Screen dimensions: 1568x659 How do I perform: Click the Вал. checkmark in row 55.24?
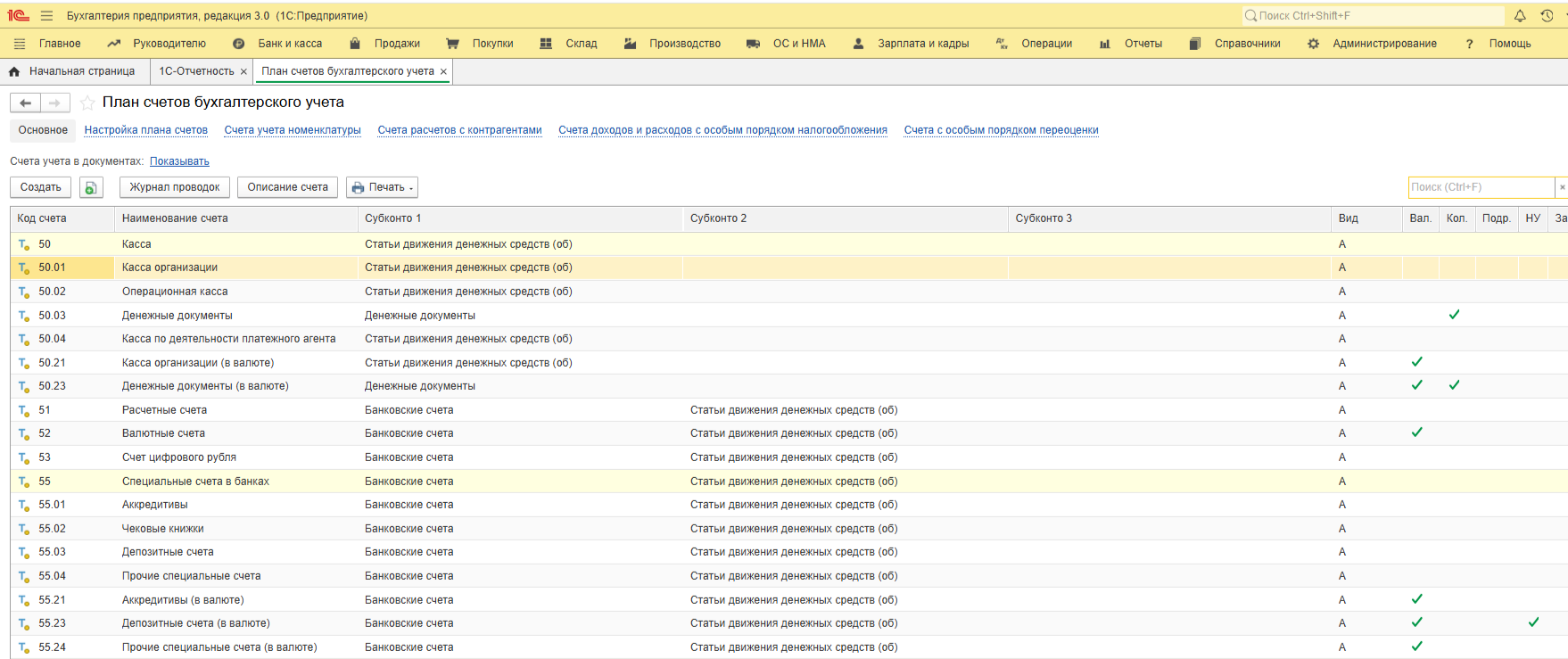tap(1417, 647)
